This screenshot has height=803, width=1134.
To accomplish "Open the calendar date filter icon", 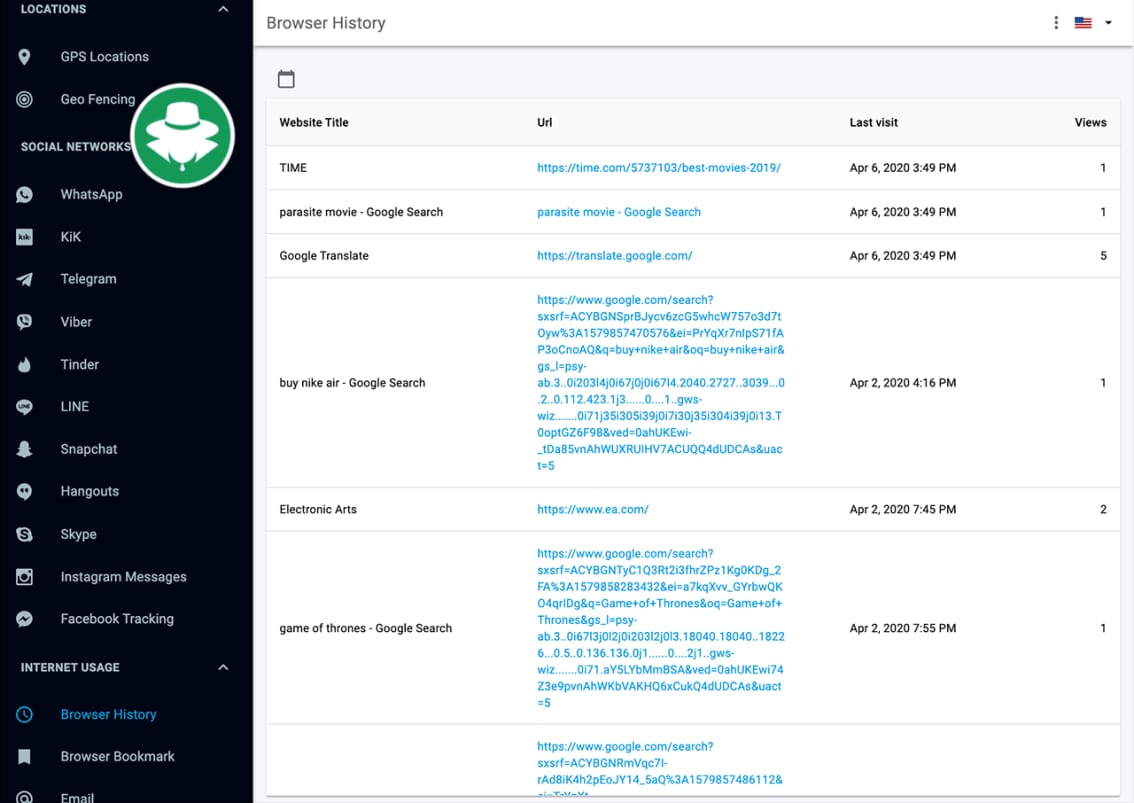I will (x=286, y=79).
